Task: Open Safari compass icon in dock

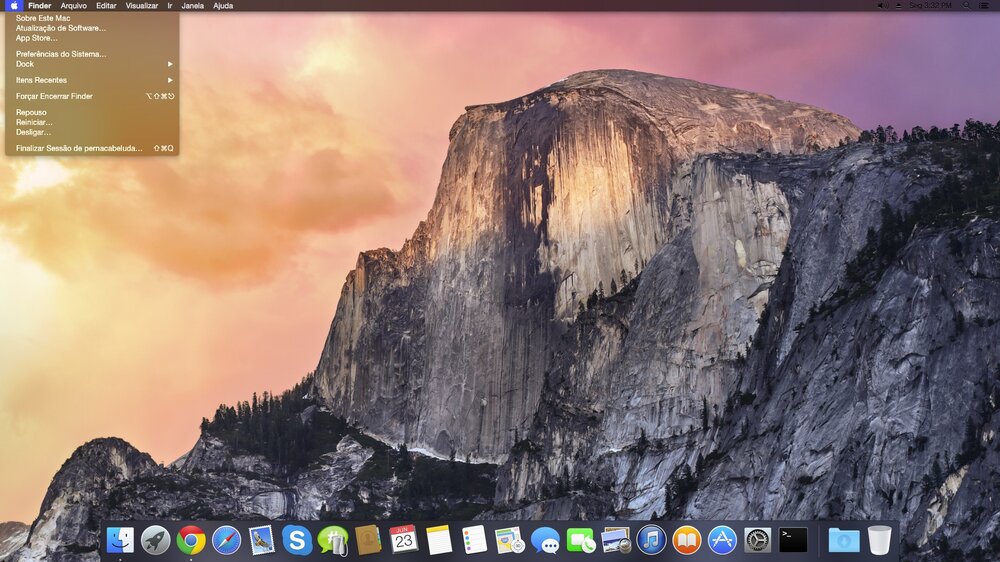Action: pos(226,540)
